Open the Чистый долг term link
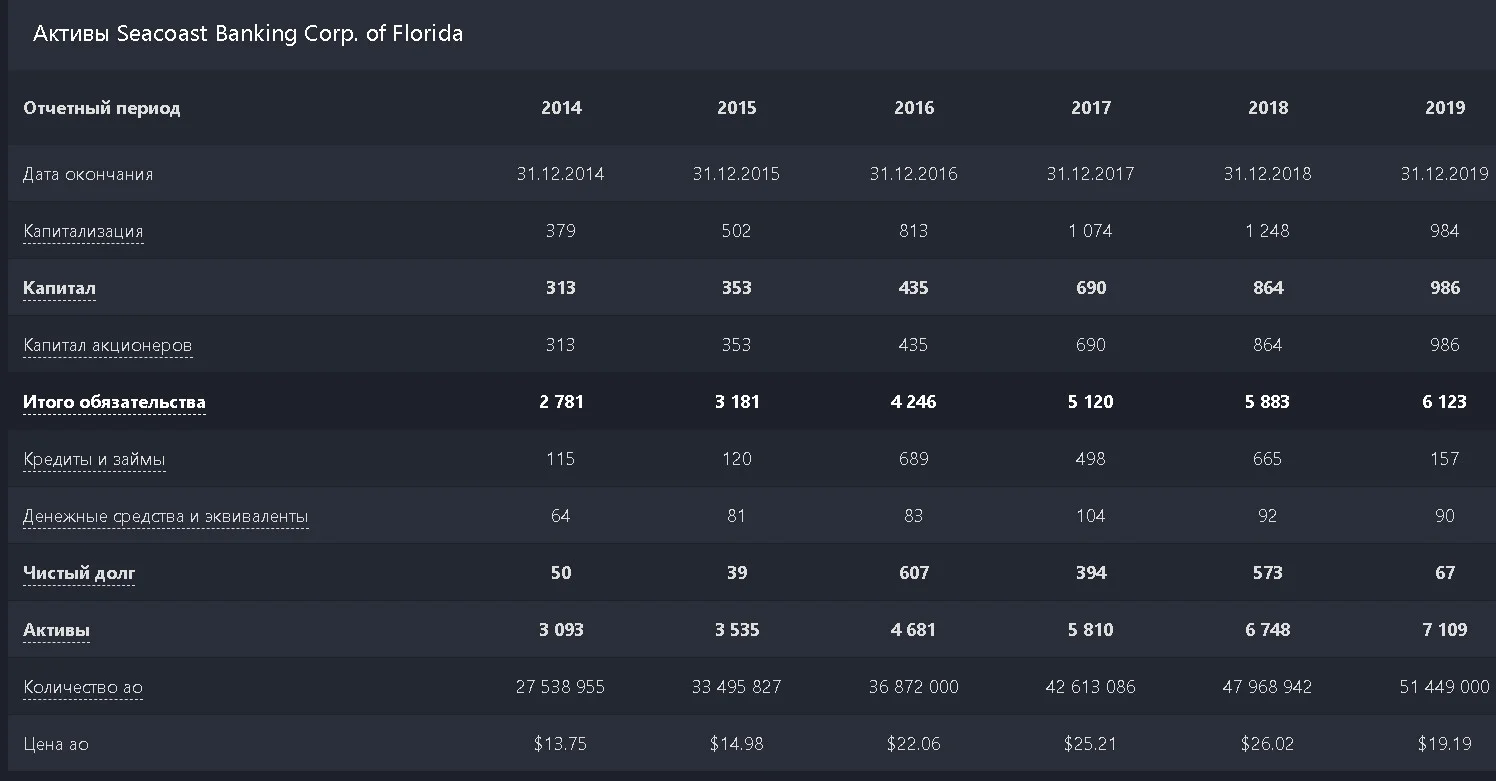This screenshot has height=781, width=1496. tap(79, 573)
